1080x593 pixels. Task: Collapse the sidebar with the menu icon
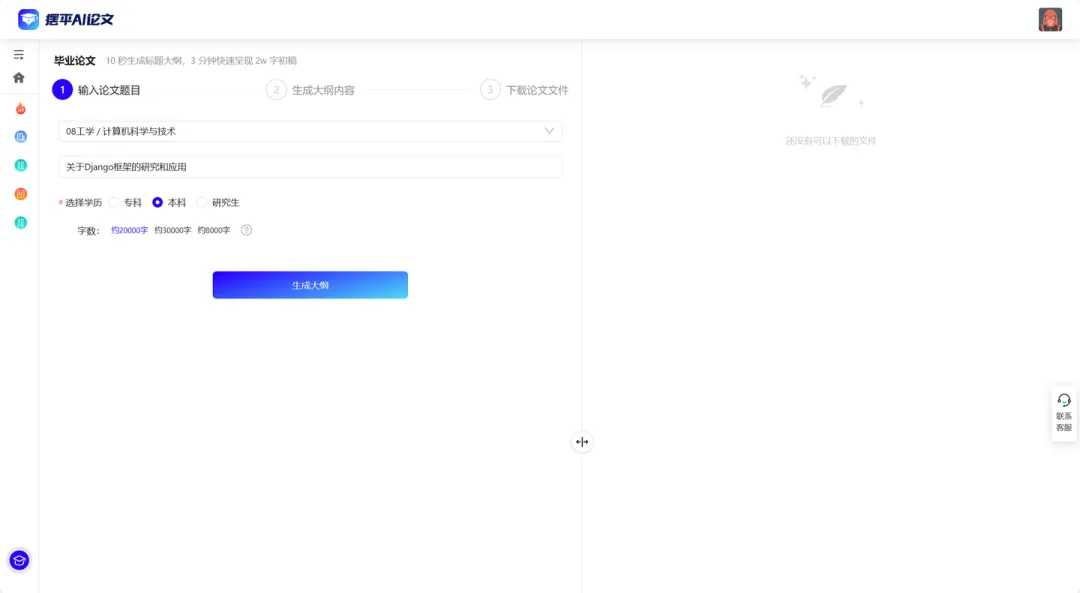18,54
